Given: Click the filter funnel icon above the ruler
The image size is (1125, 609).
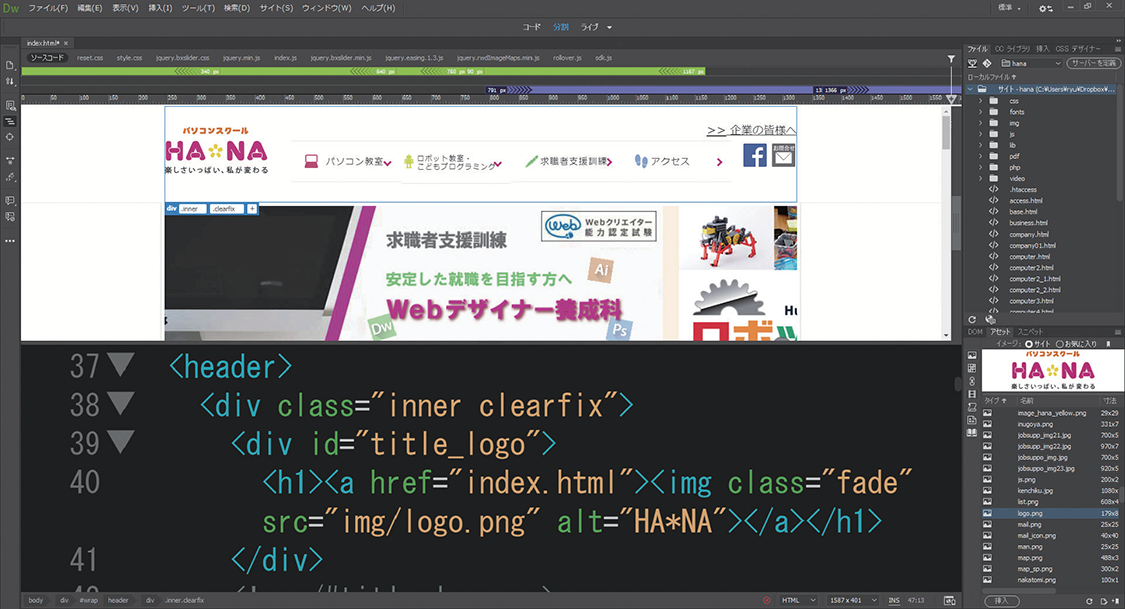Looking at the screenshot, I should 951,59.
